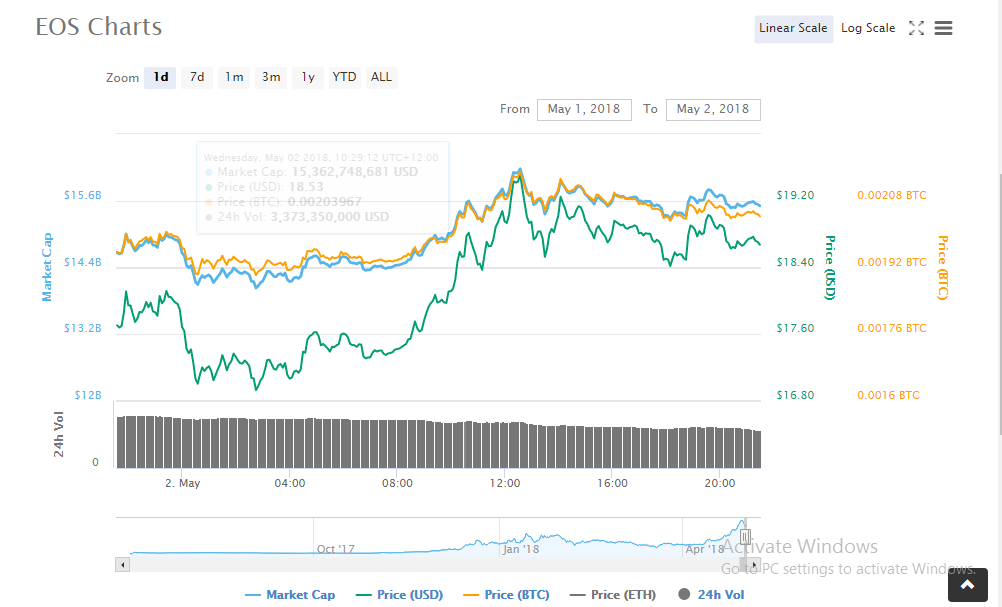Click the 20:00 time axis label
Screen dimensions: 1002x607
click(720, 484)
